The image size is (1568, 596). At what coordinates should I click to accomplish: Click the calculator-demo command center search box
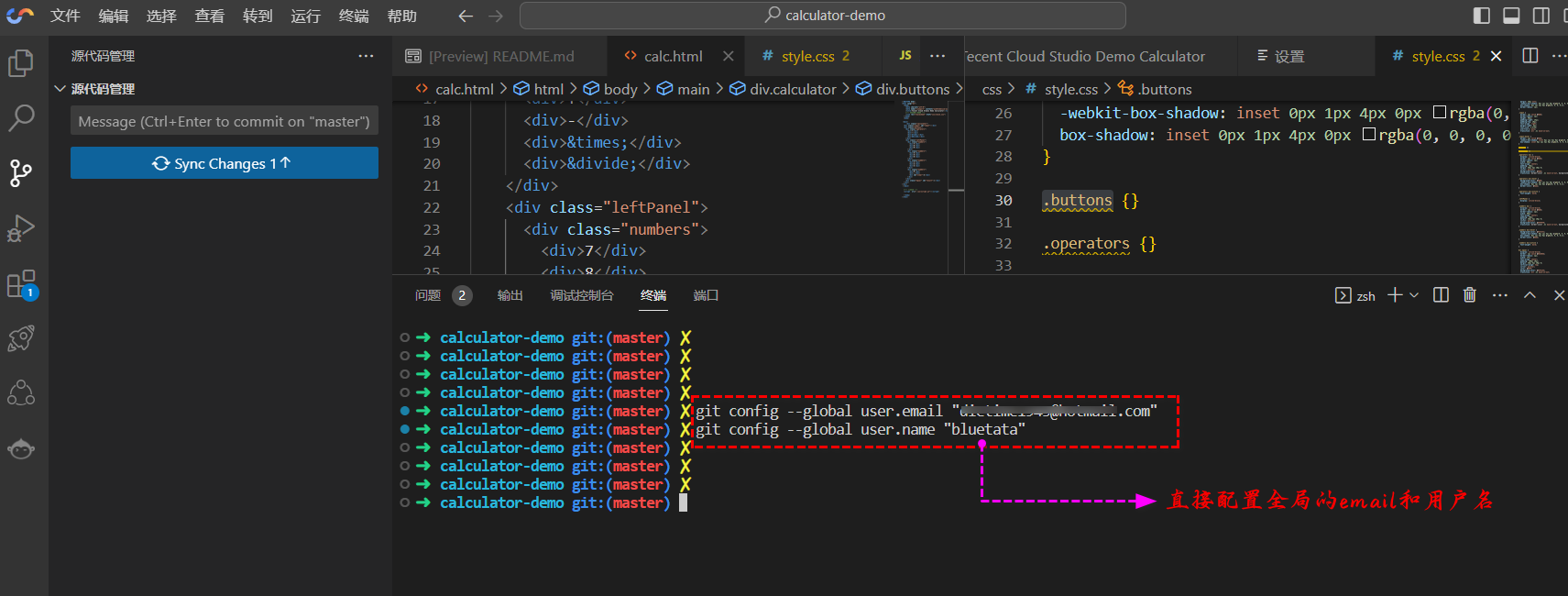823,16
